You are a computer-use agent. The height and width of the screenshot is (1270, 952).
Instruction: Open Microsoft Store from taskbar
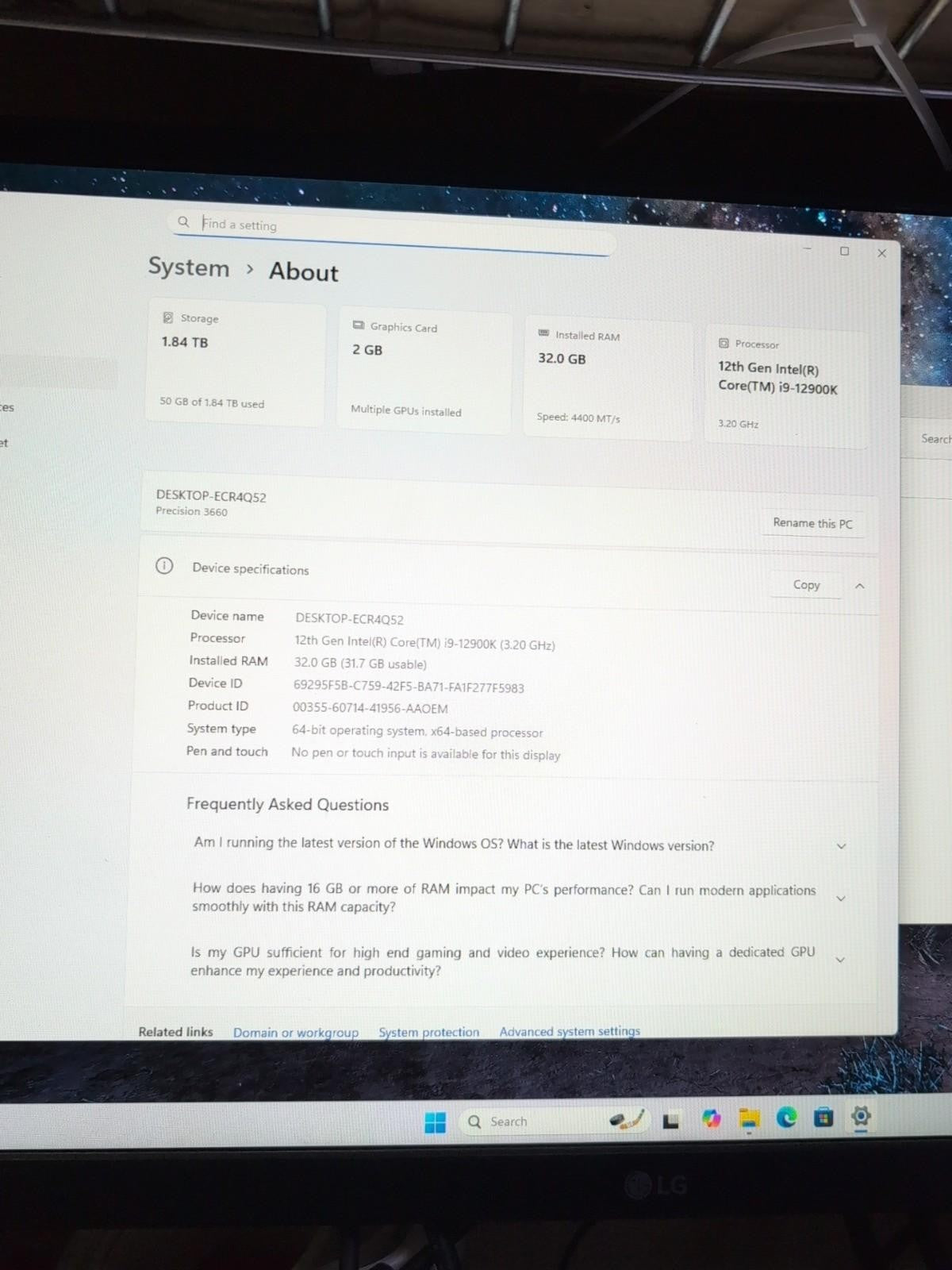pyautogui.click(x=823, y=1118)
